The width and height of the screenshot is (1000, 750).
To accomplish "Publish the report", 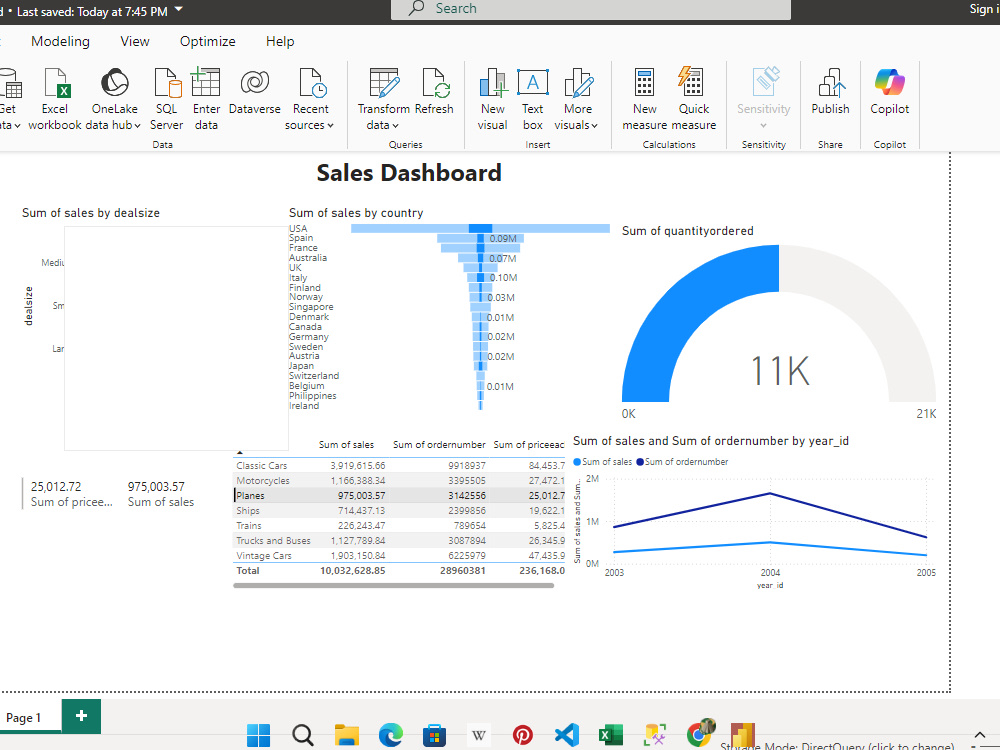I will (x=830, y=92).
